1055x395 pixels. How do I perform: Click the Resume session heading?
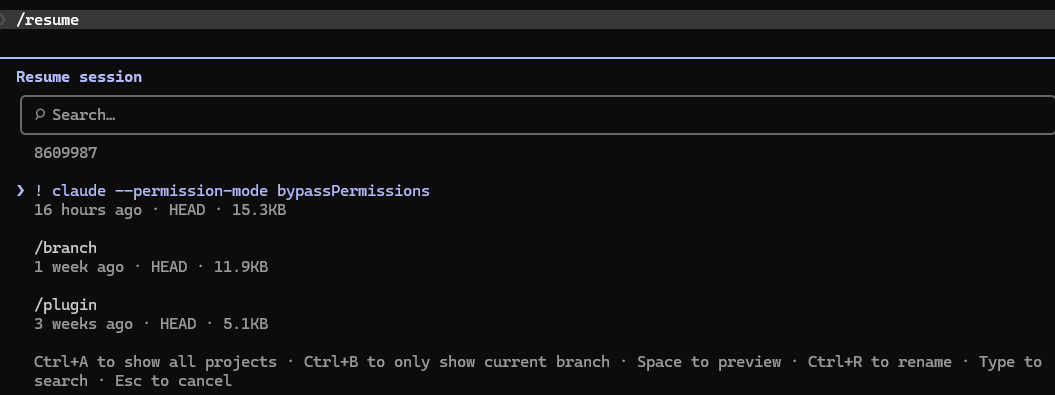(79, 77)
